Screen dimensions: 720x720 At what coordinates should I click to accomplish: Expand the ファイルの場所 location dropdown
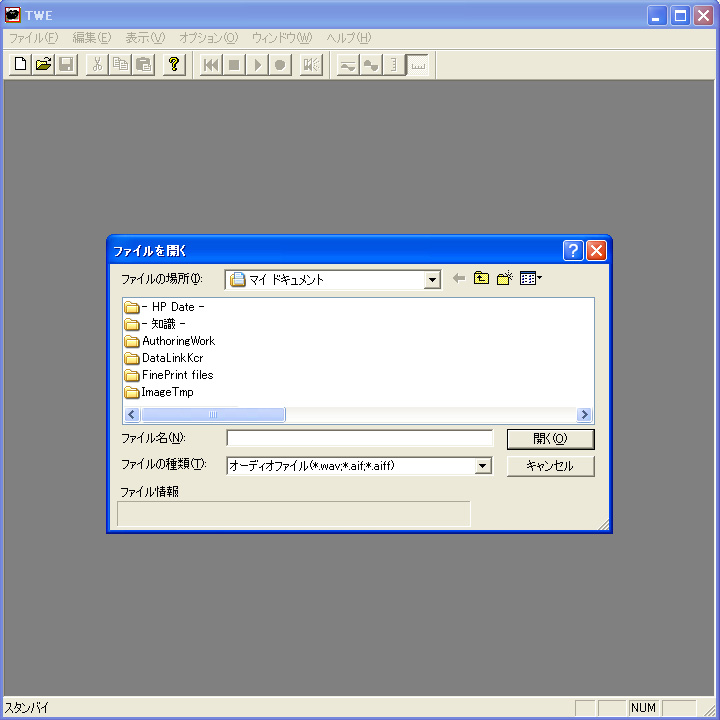coord(432,280)
